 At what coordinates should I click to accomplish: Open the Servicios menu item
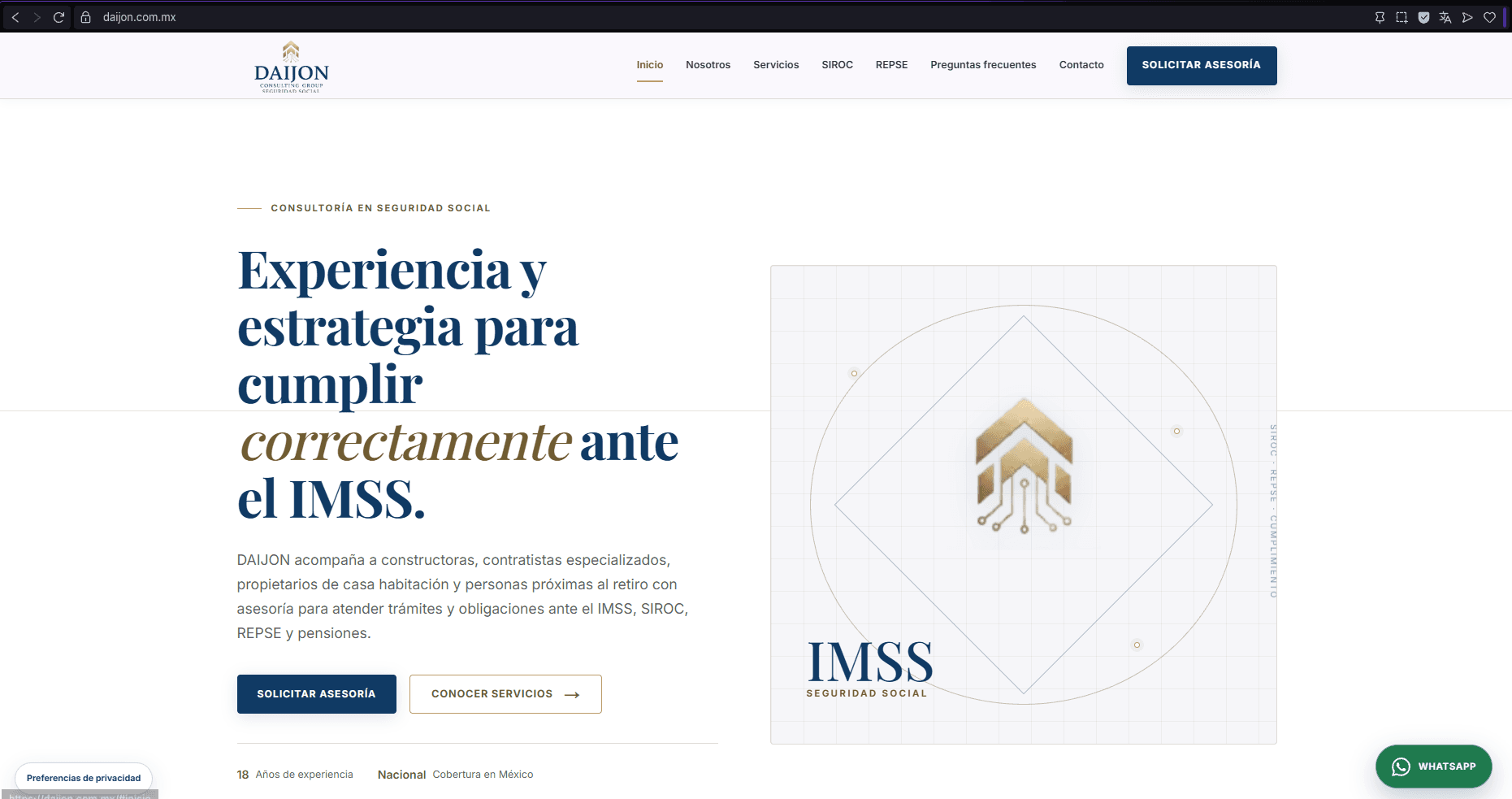point(776,65)
